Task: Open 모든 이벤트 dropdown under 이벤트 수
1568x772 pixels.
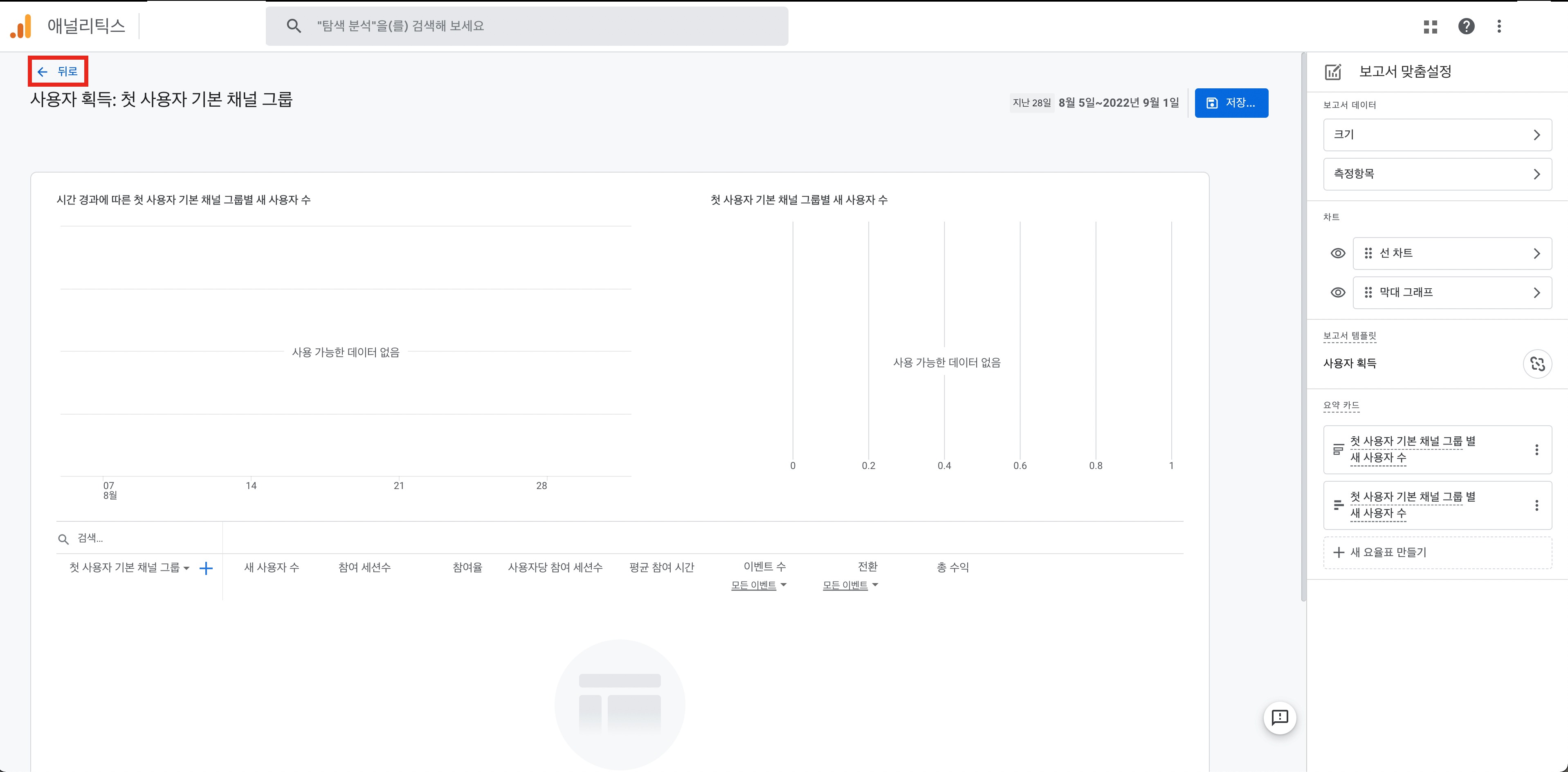Action: click(758, 585)
